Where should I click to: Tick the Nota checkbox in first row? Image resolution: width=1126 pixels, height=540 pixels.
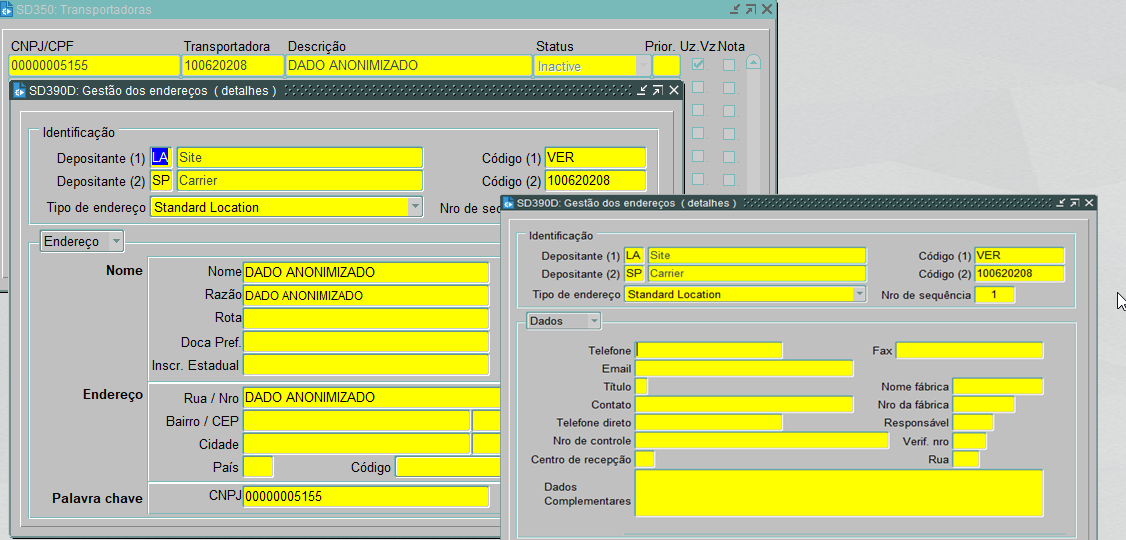tap(729, 65)
